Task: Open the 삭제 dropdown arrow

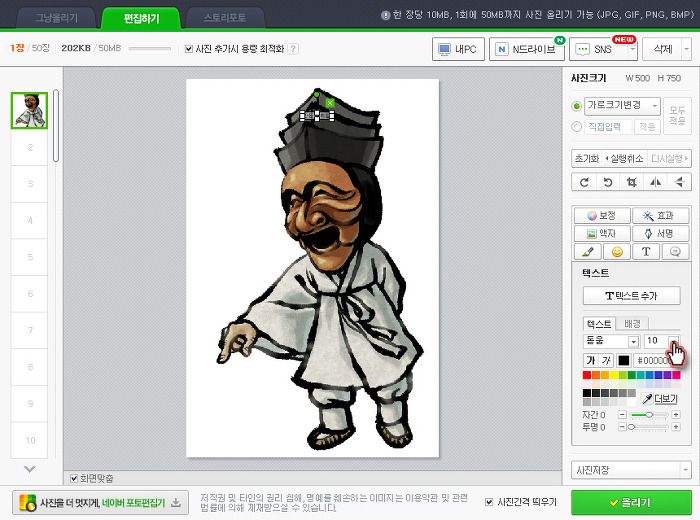Action: tap(687, 49)
